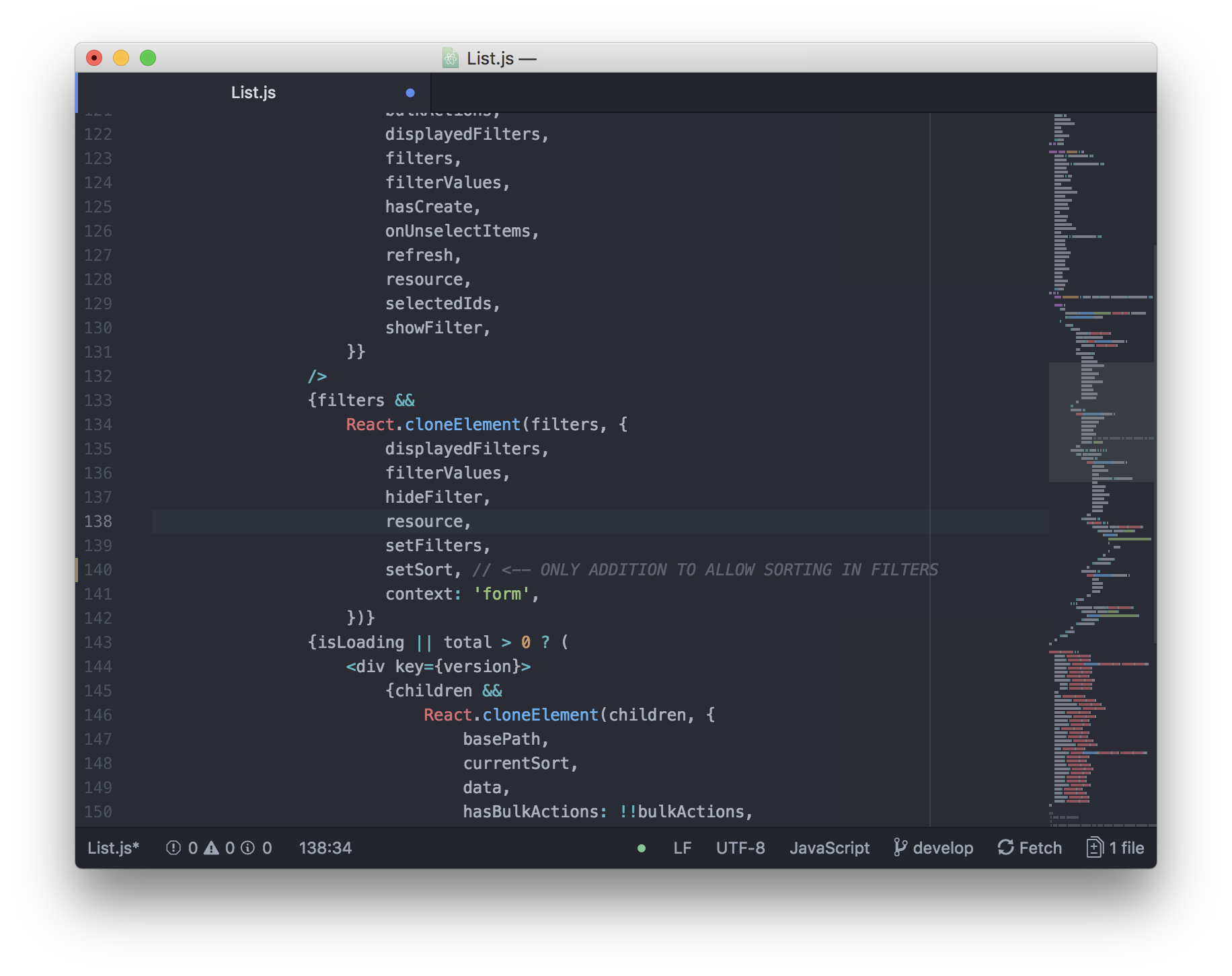Screen dimensions: 1232x976
Task: Click the green linter status dot in the status bar
Action: click(641, 848)
